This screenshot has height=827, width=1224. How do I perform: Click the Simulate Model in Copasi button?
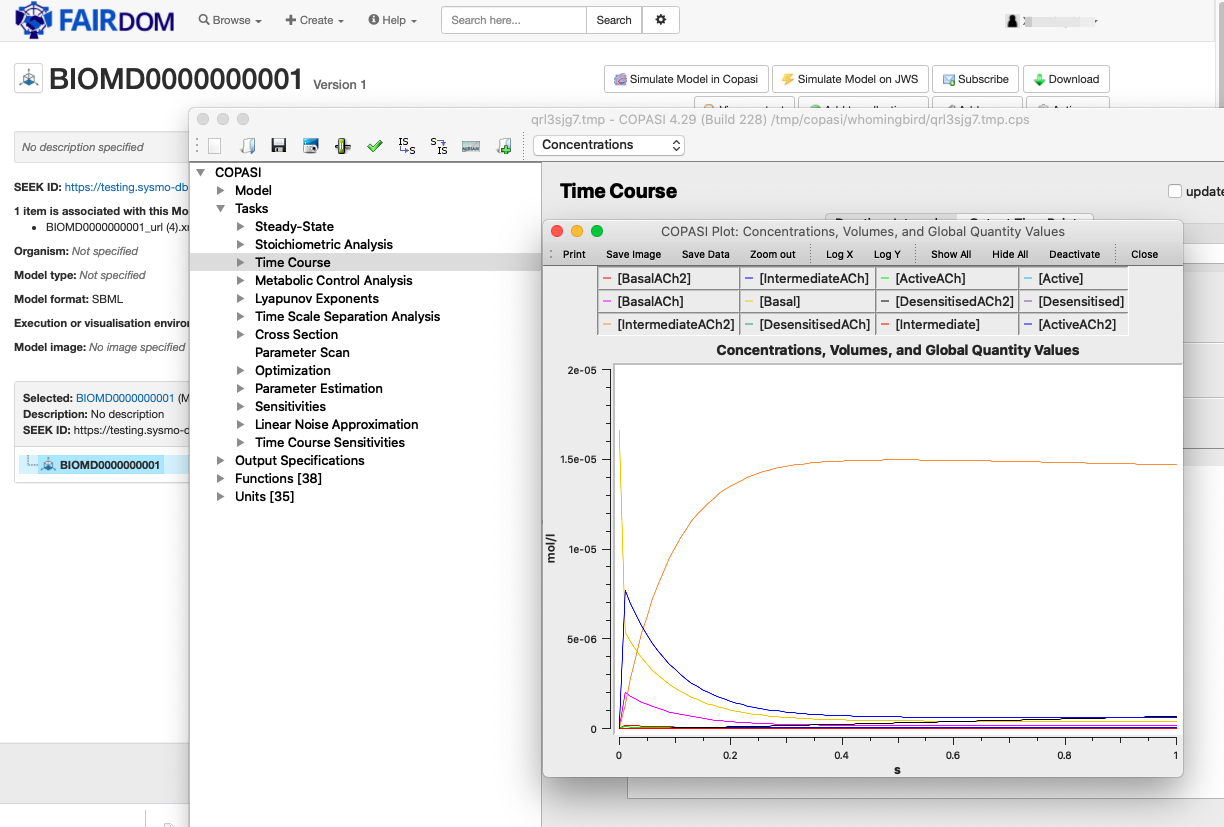point(686,78)
